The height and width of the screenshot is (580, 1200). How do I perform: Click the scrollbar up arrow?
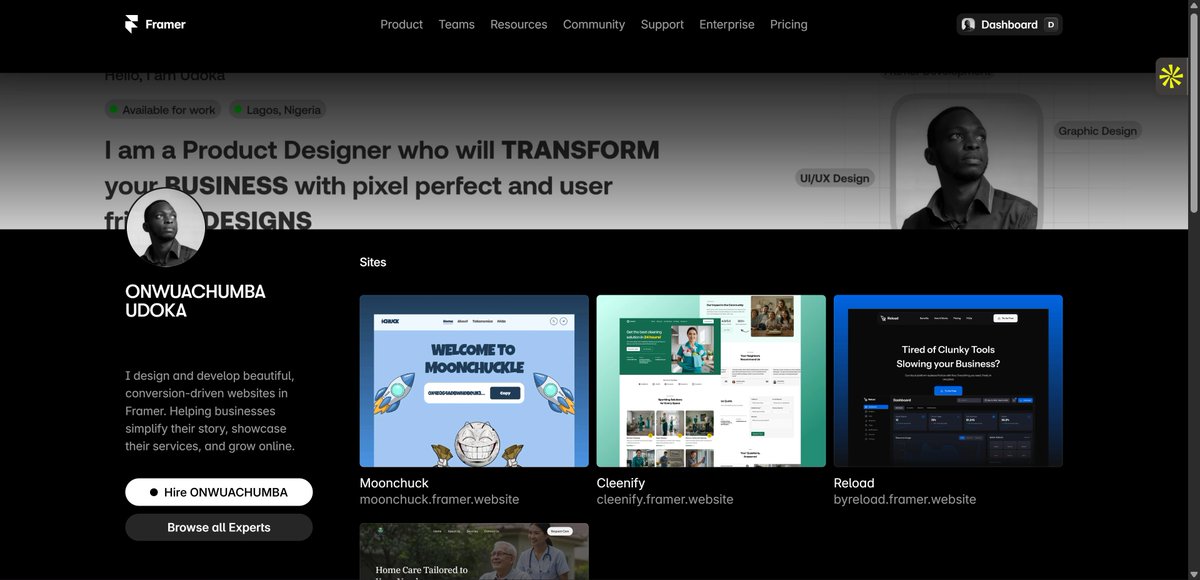[1194, 5]
